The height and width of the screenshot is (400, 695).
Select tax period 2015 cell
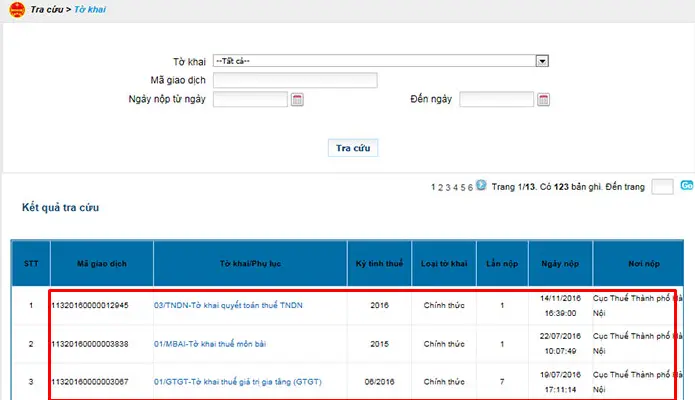click(379, 344)
